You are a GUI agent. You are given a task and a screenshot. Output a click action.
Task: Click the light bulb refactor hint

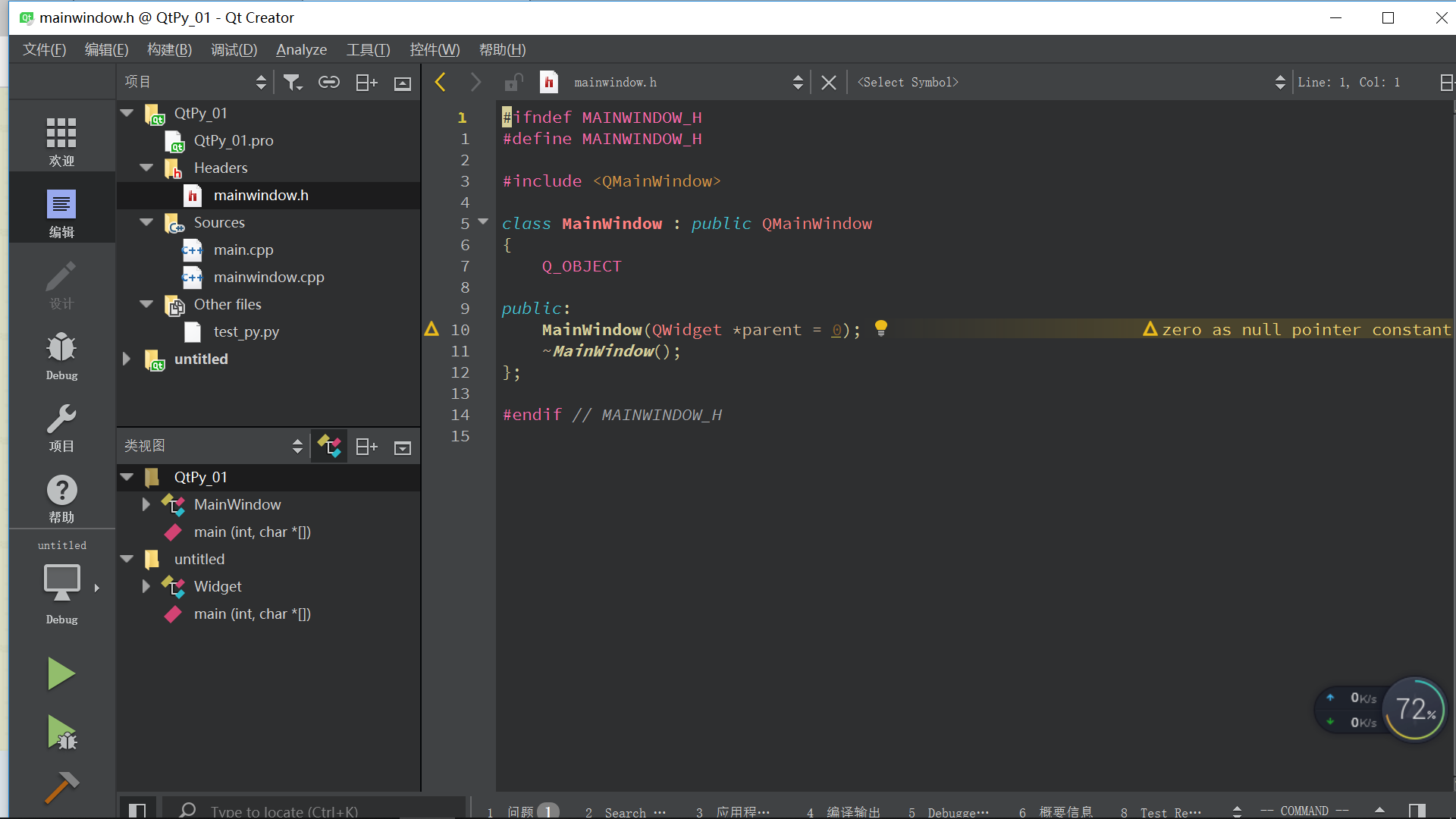(880, 328)
